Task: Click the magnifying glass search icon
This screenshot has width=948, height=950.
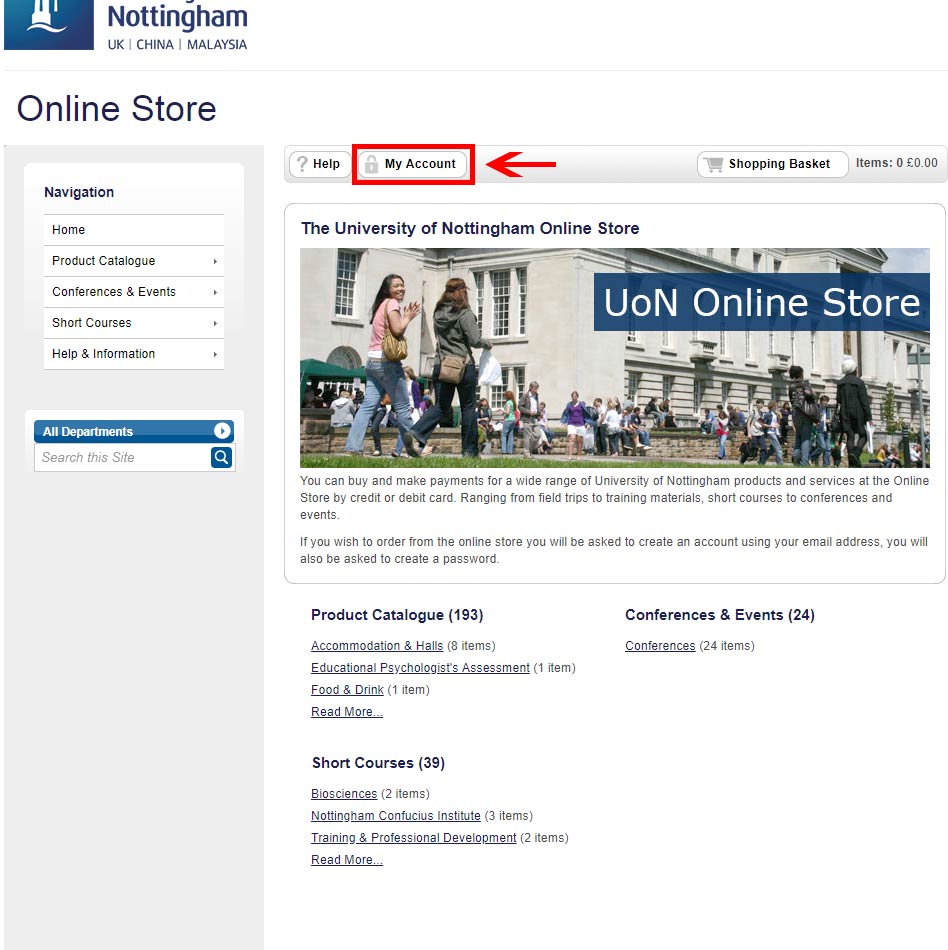Action: coord(221,457)
